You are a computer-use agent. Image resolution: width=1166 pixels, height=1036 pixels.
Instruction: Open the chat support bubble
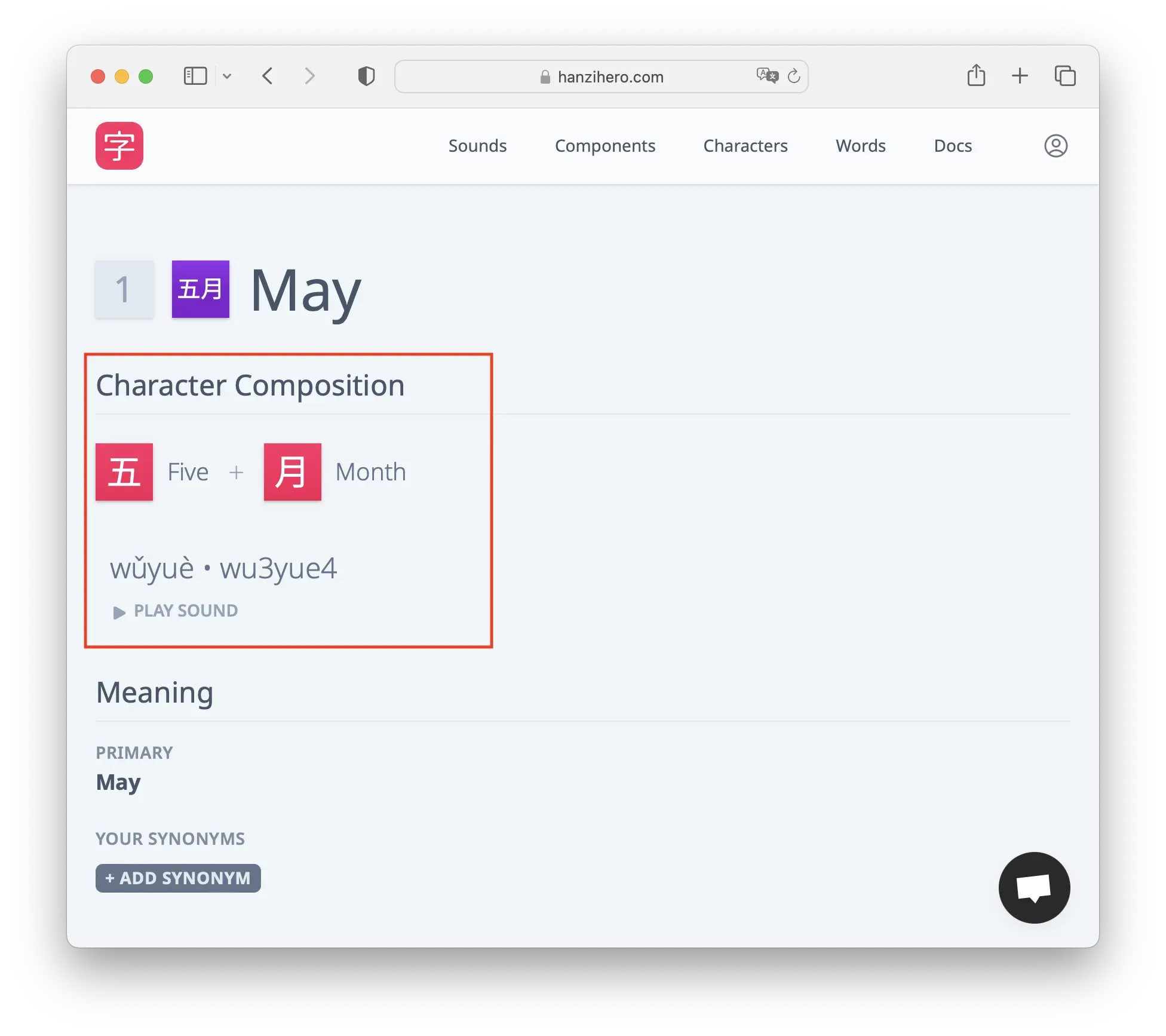tap(1034, 887)
